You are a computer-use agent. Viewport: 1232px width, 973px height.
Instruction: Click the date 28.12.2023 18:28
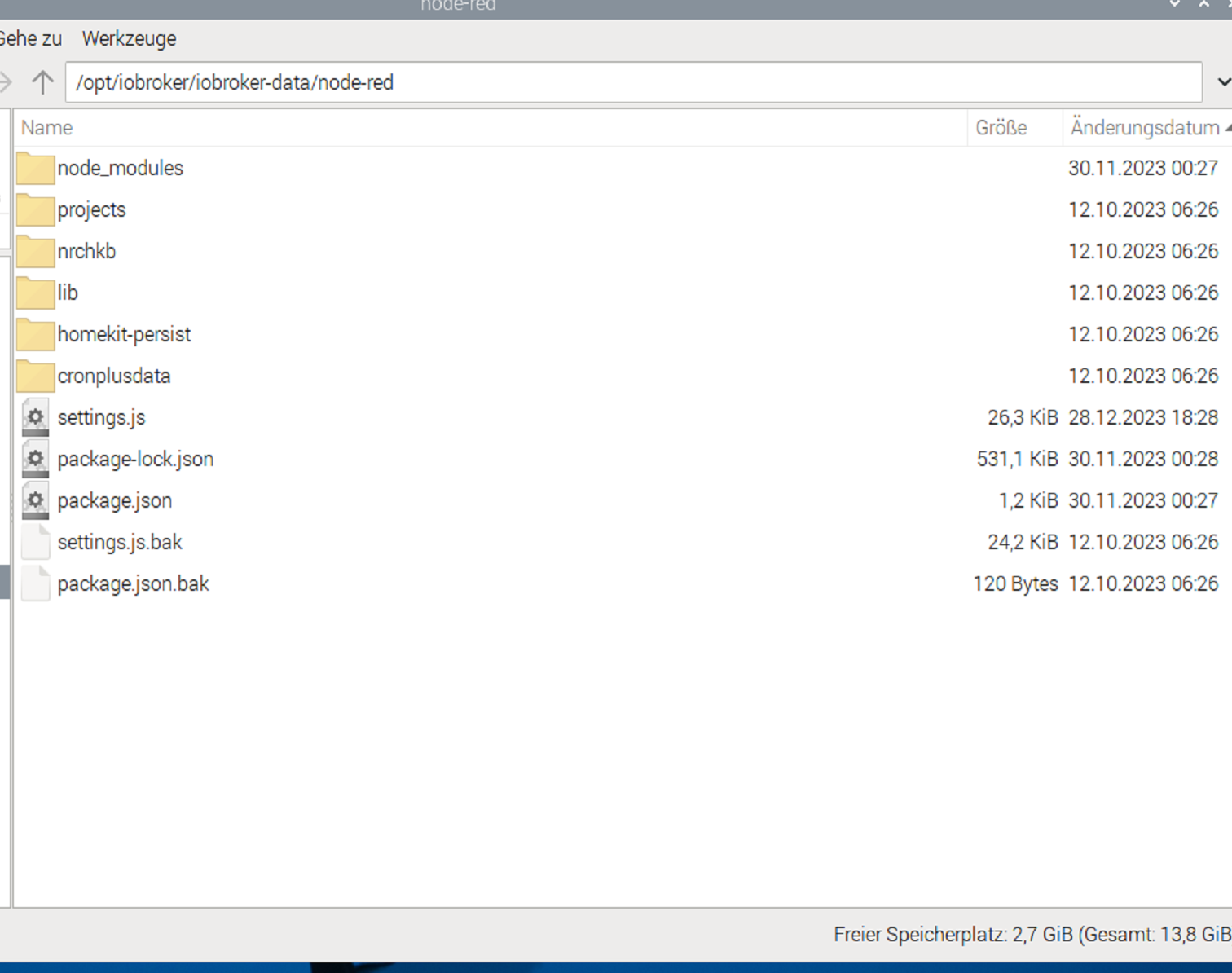click(x=1143, y=417)
